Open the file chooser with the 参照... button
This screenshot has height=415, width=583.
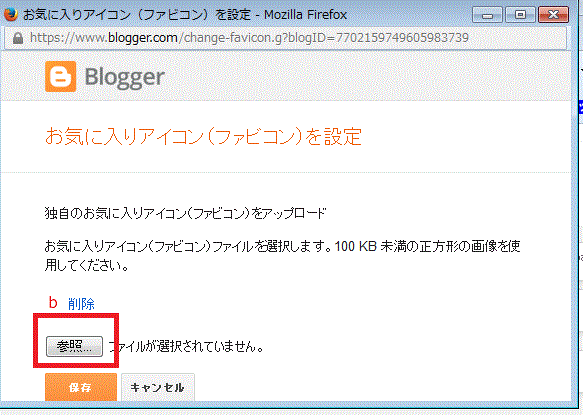click(x=74, y=347)
